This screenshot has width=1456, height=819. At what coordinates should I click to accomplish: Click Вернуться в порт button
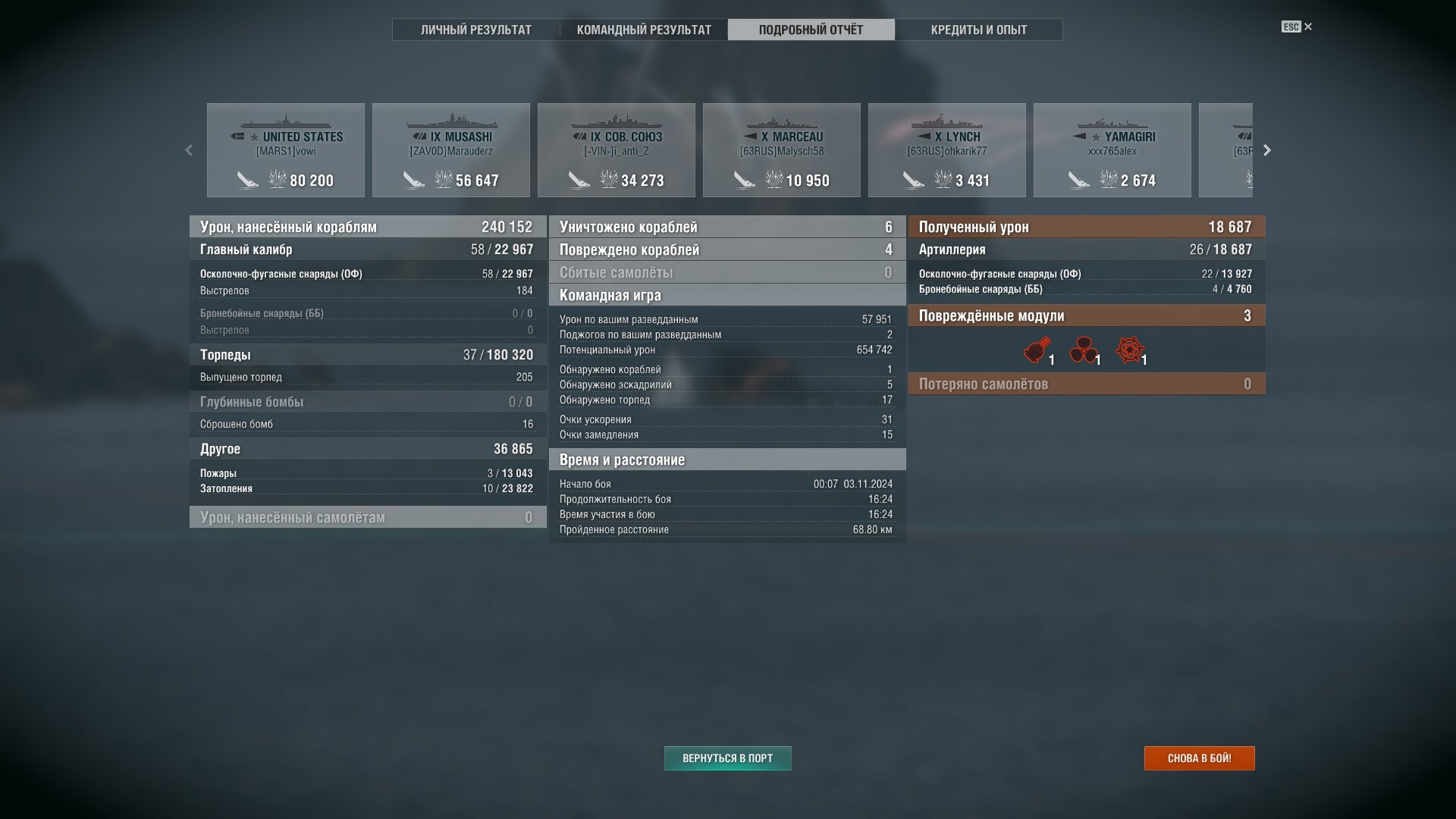click(x=728, y=758)
